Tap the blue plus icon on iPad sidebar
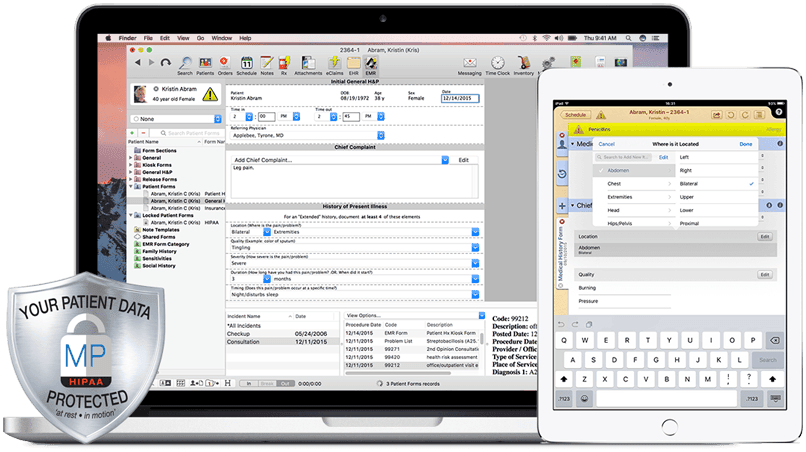Screen dimensions: 806x452 coord(562,206)
